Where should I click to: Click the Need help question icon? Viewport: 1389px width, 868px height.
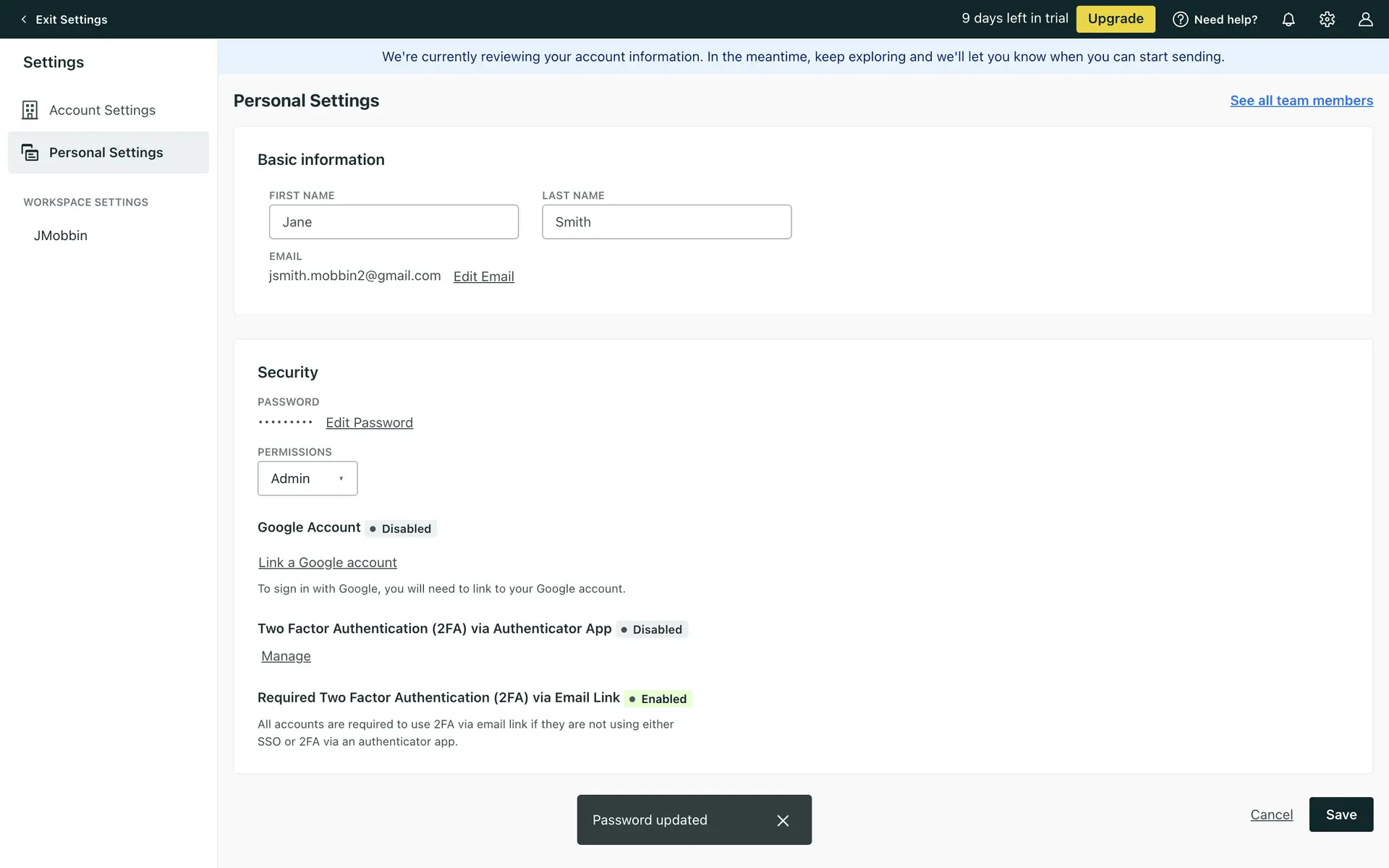click(x=1180, y=20)
